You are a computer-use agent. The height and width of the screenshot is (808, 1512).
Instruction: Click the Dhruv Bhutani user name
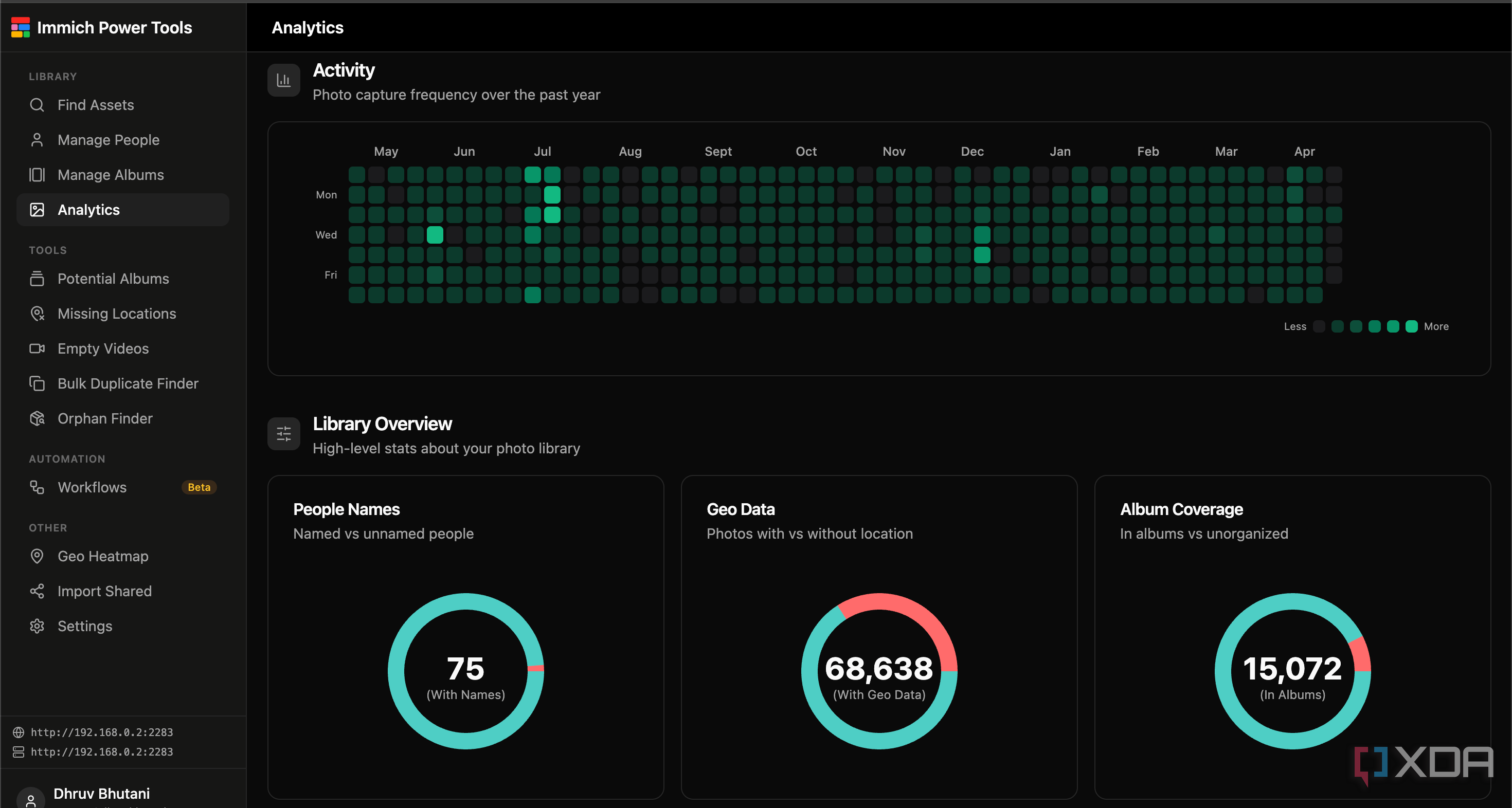(101, 794)
